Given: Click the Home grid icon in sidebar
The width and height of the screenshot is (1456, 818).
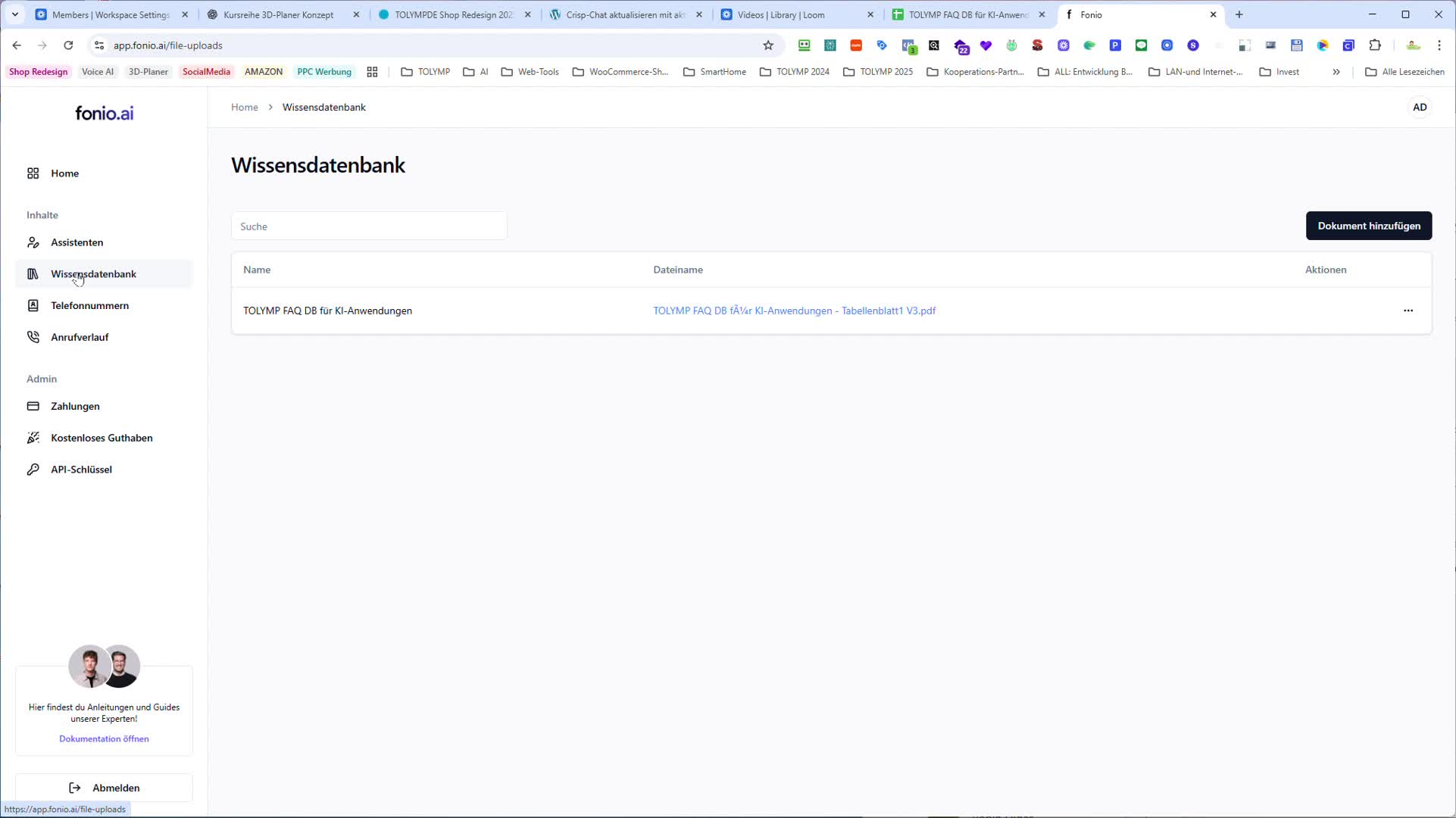Looking at the screenshot, I should (x=33, y=173).
